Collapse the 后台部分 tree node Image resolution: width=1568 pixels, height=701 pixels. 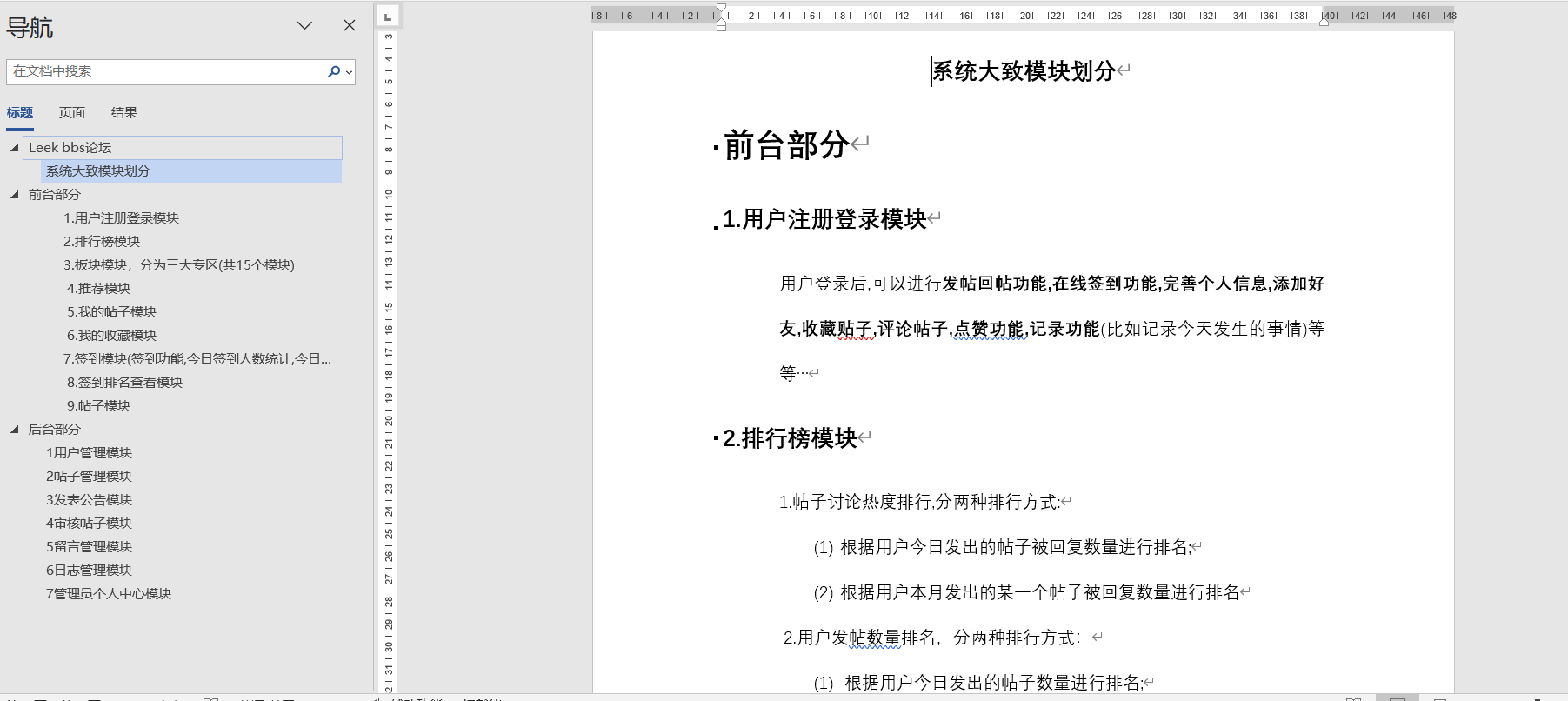click(x=15, y=430)
